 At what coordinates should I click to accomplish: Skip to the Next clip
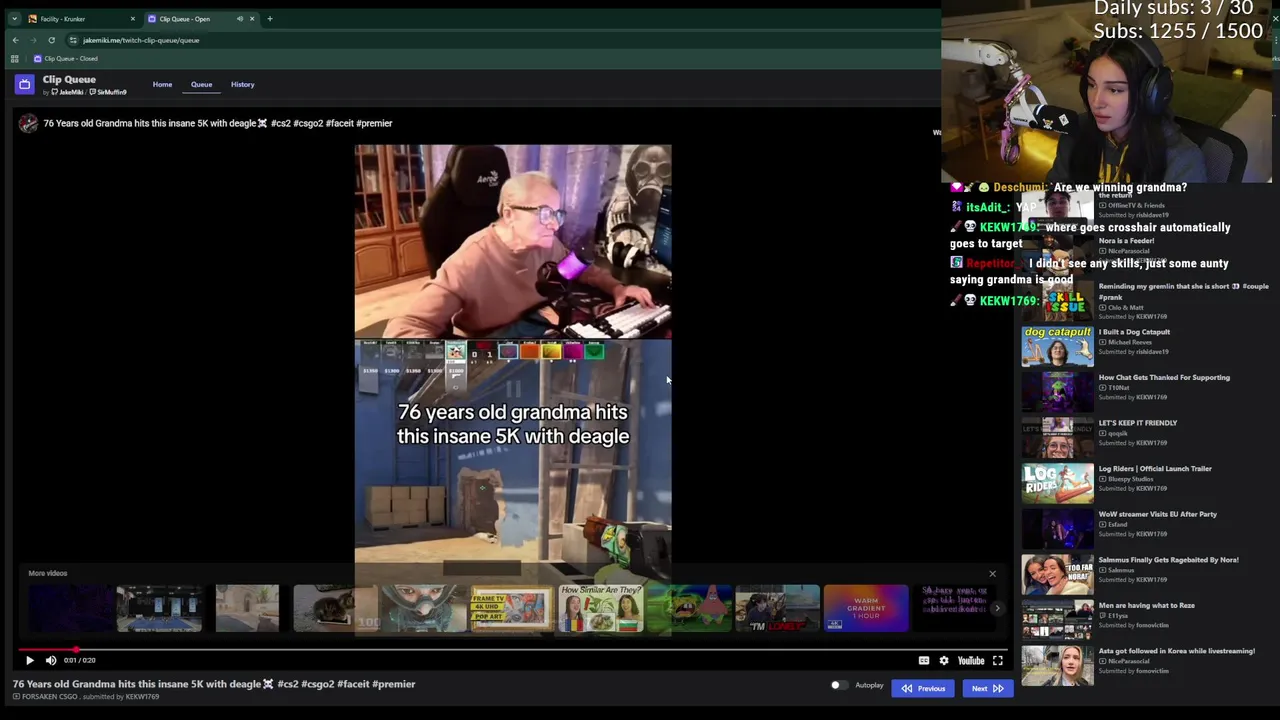pyautogui.click(x=987, y=688)
